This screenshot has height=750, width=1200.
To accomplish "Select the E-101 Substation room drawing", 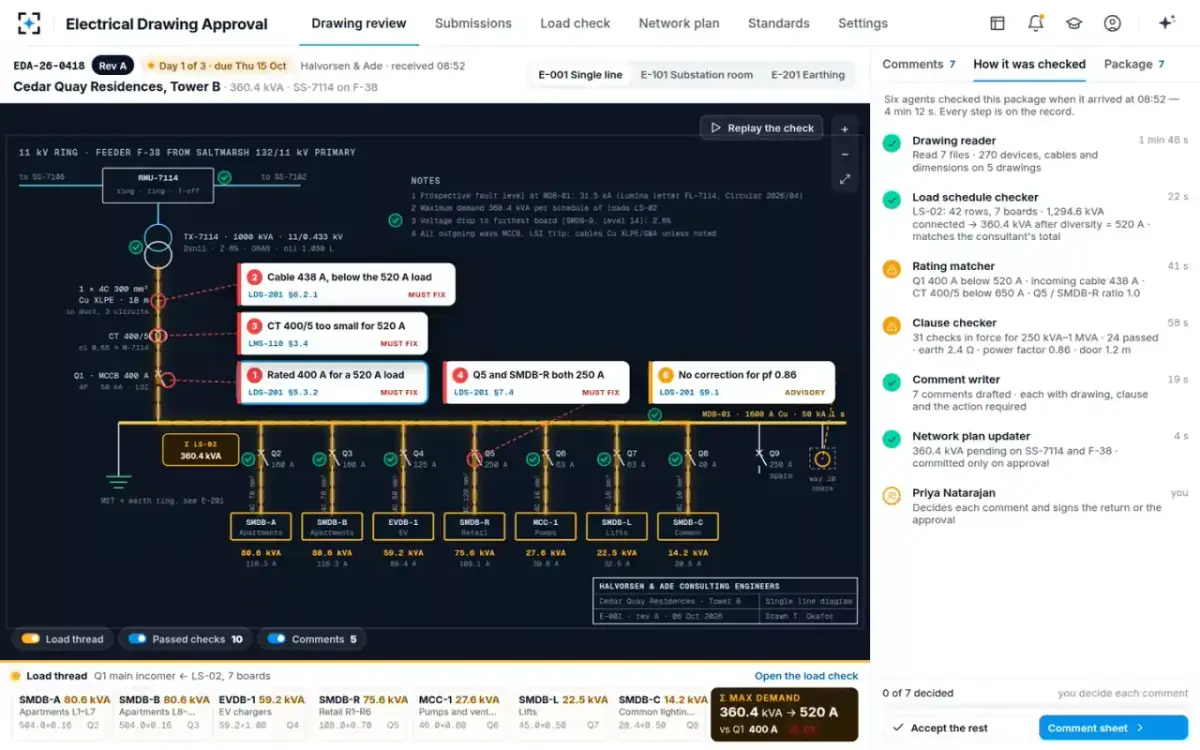I will 696,74.
